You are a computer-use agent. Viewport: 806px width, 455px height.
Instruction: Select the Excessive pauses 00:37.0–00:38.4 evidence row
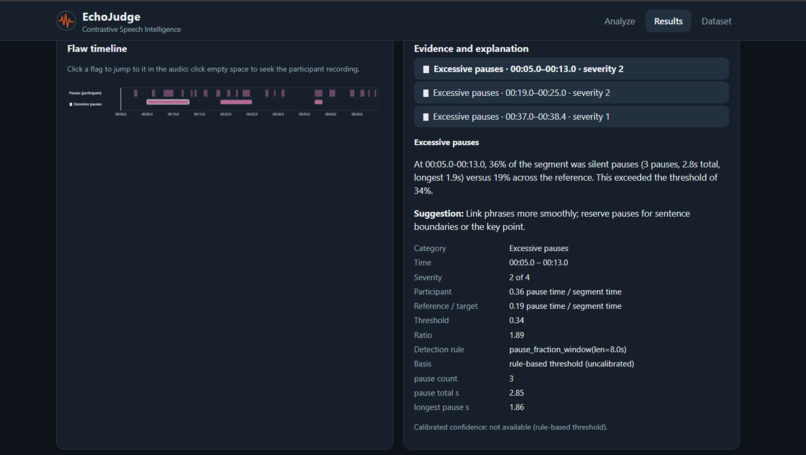point(571,117)
